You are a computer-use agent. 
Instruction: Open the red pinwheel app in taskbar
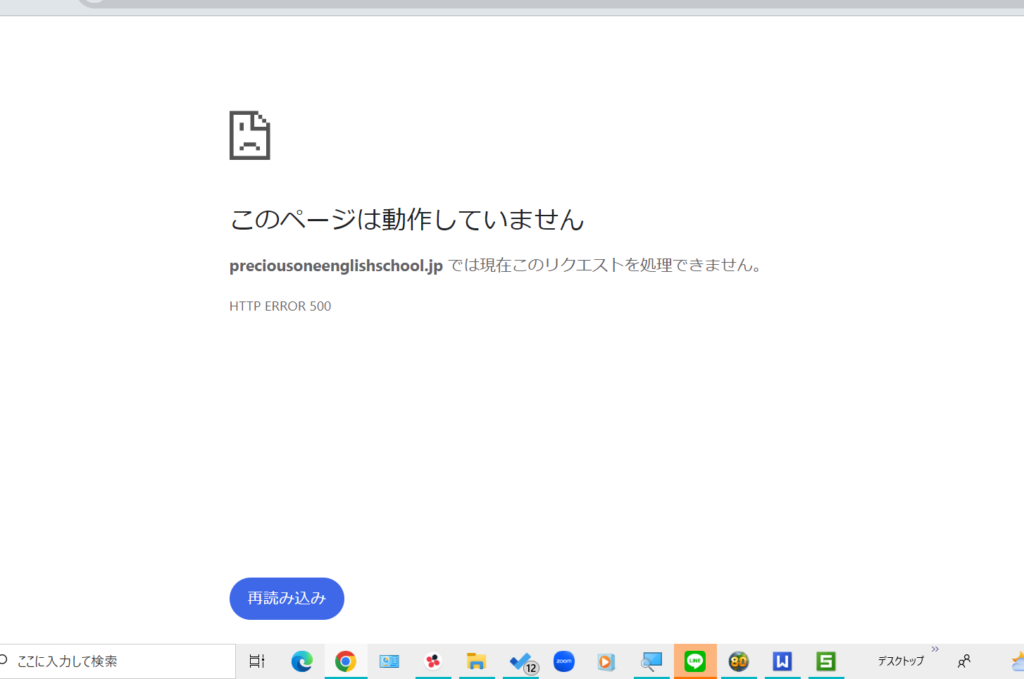click(x=433, y=661)
